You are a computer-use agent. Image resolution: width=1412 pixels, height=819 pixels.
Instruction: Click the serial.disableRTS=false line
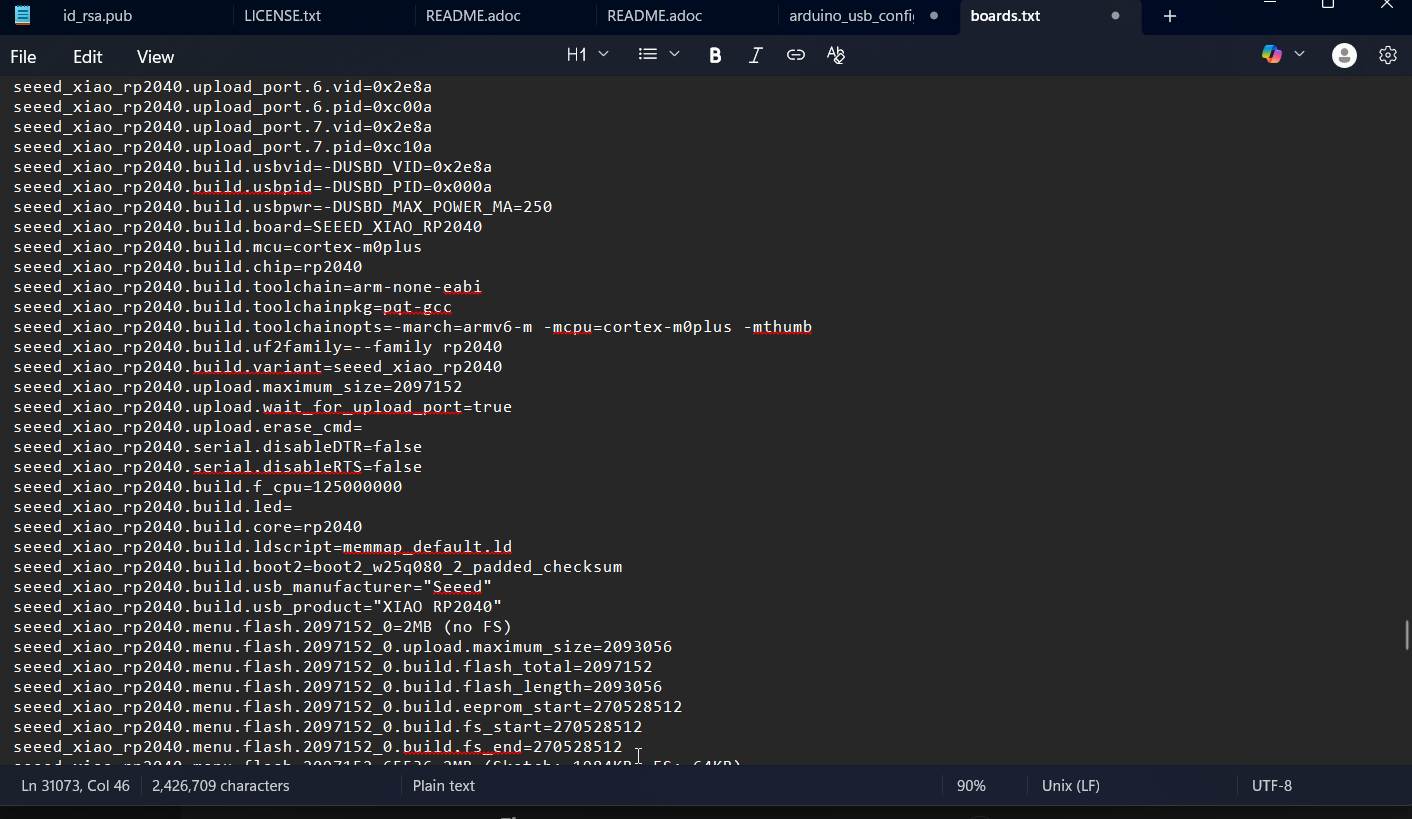coord(218,467)
